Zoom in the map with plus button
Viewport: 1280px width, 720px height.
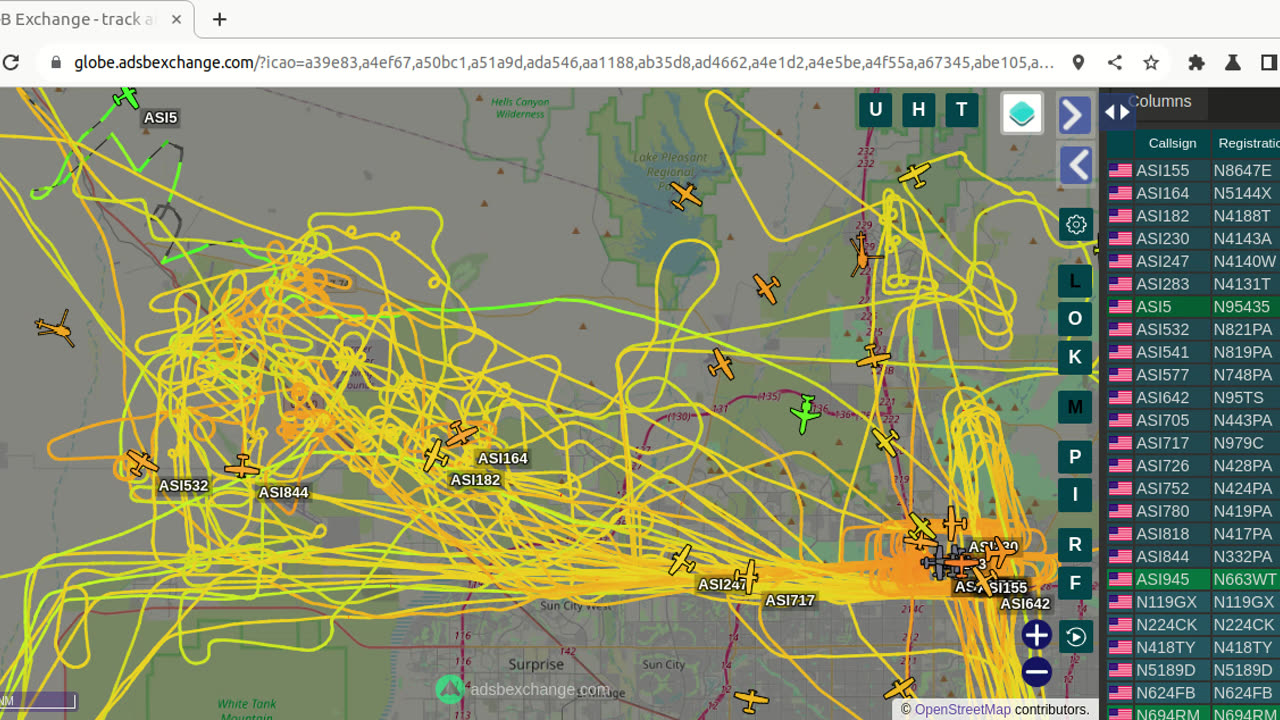1037,635
